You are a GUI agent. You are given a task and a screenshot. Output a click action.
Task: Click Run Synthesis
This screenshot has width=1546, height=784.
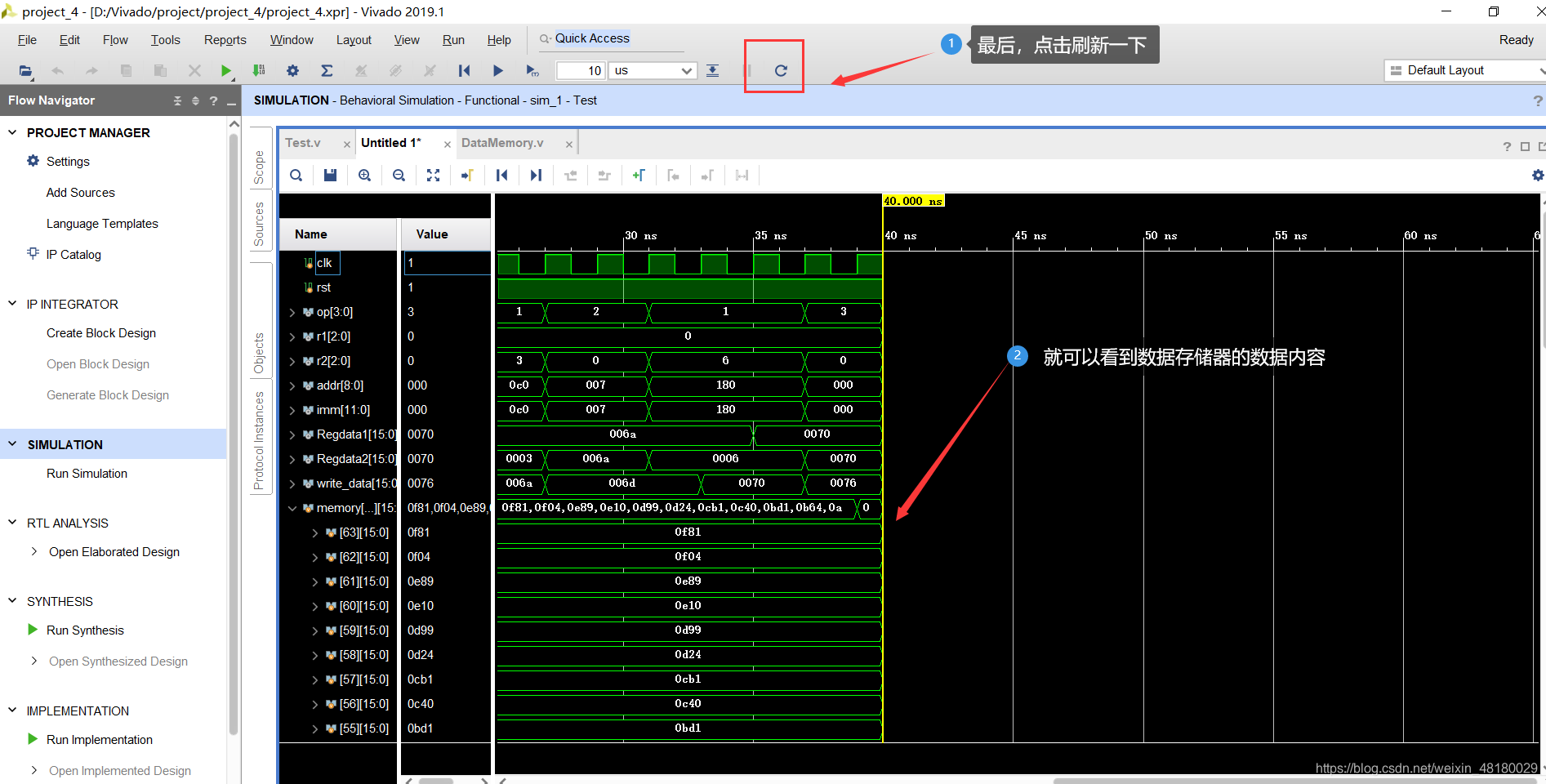[x=85, y=630]
